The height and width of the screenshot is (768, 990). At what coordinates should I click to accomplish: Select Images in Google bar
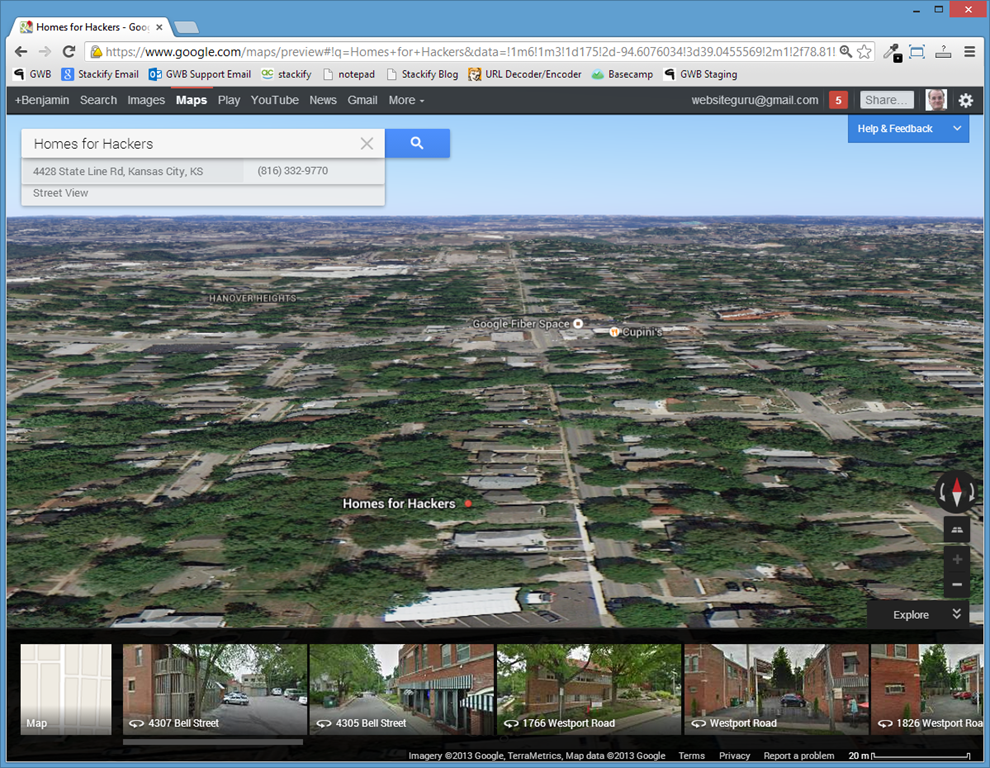146,100
